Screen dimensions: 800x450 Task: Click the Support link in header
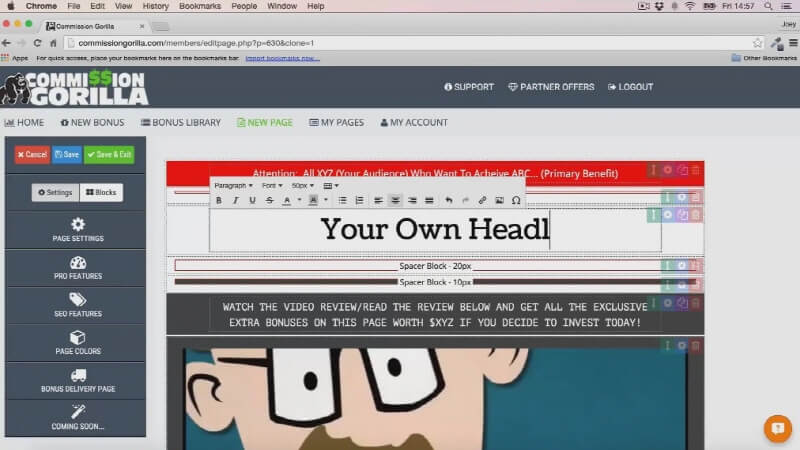click(x=469, y=87)
